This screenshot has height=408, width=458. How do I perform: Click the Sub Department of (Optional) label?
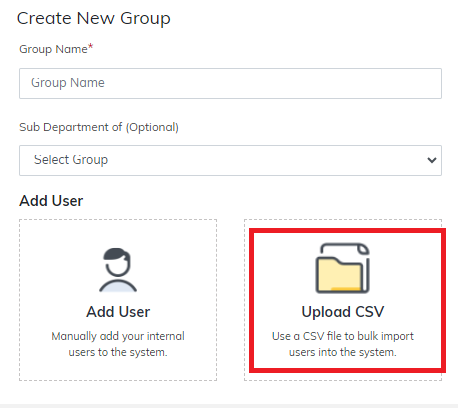tap(99, 127)
